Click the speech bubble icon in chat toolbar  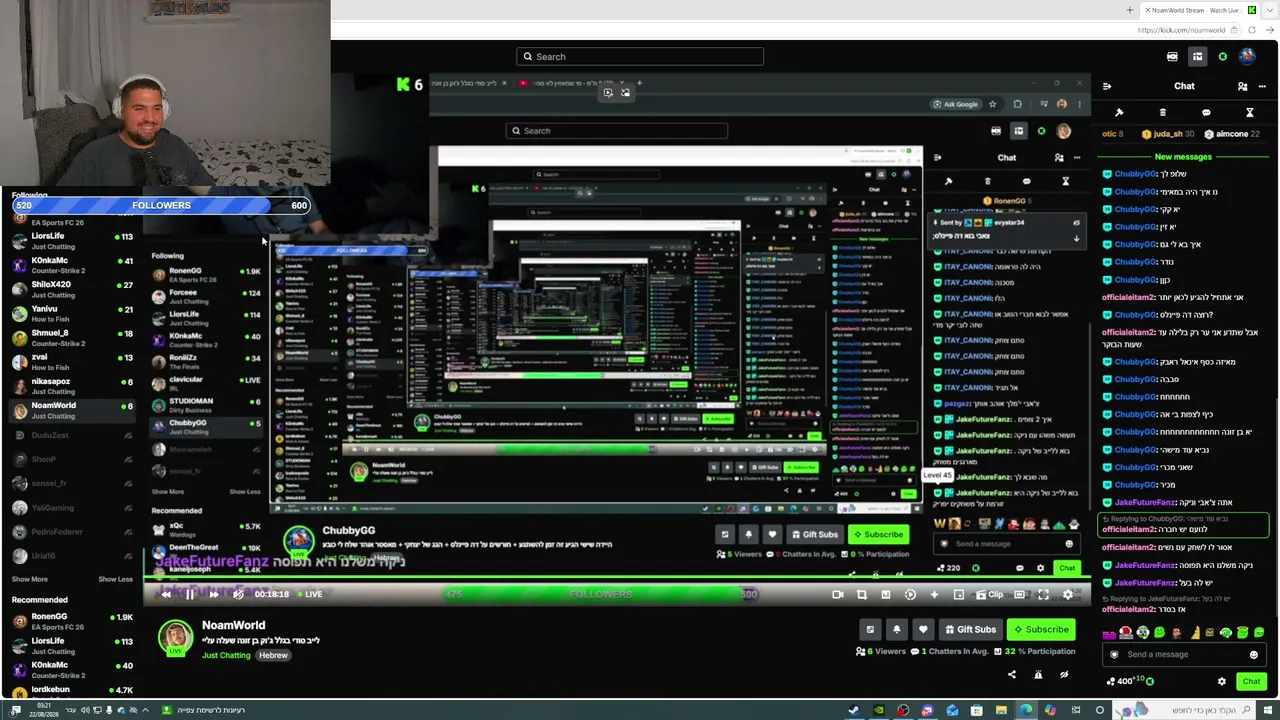(1206, 112)
